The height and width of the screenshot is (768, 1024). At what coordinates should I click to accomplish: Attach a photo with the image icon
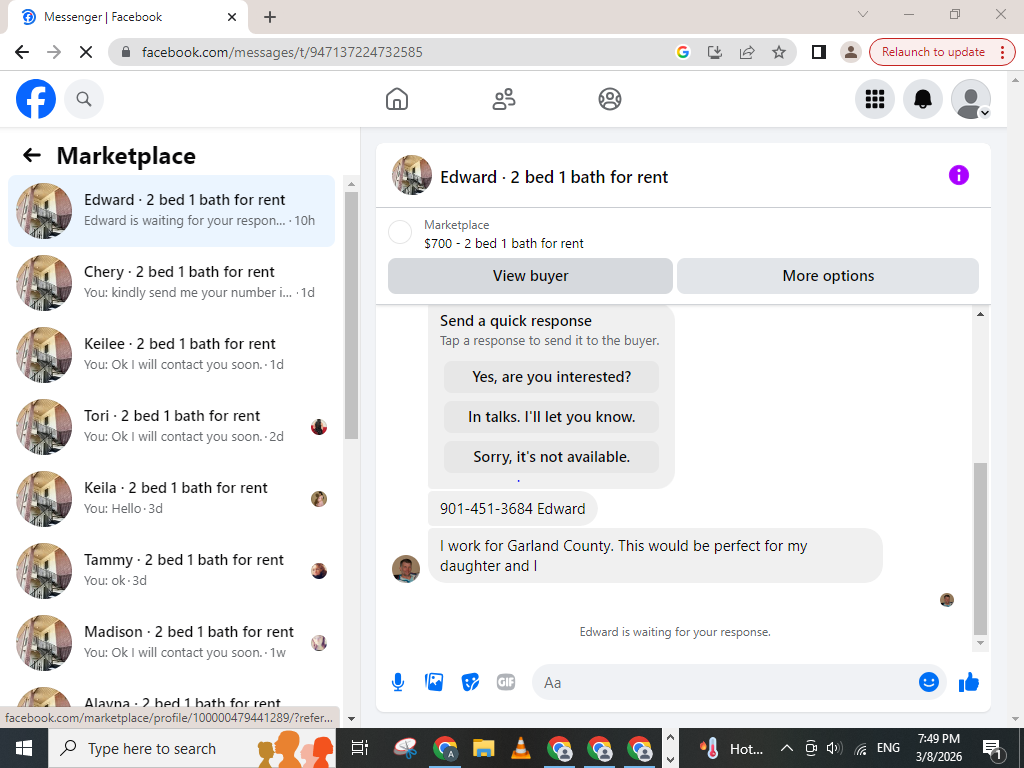[434, 682]
